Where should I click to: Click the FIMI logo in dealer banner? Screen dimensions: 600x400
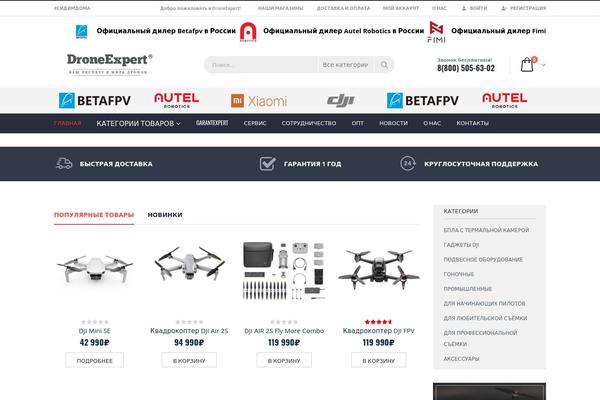pos(436,32)
